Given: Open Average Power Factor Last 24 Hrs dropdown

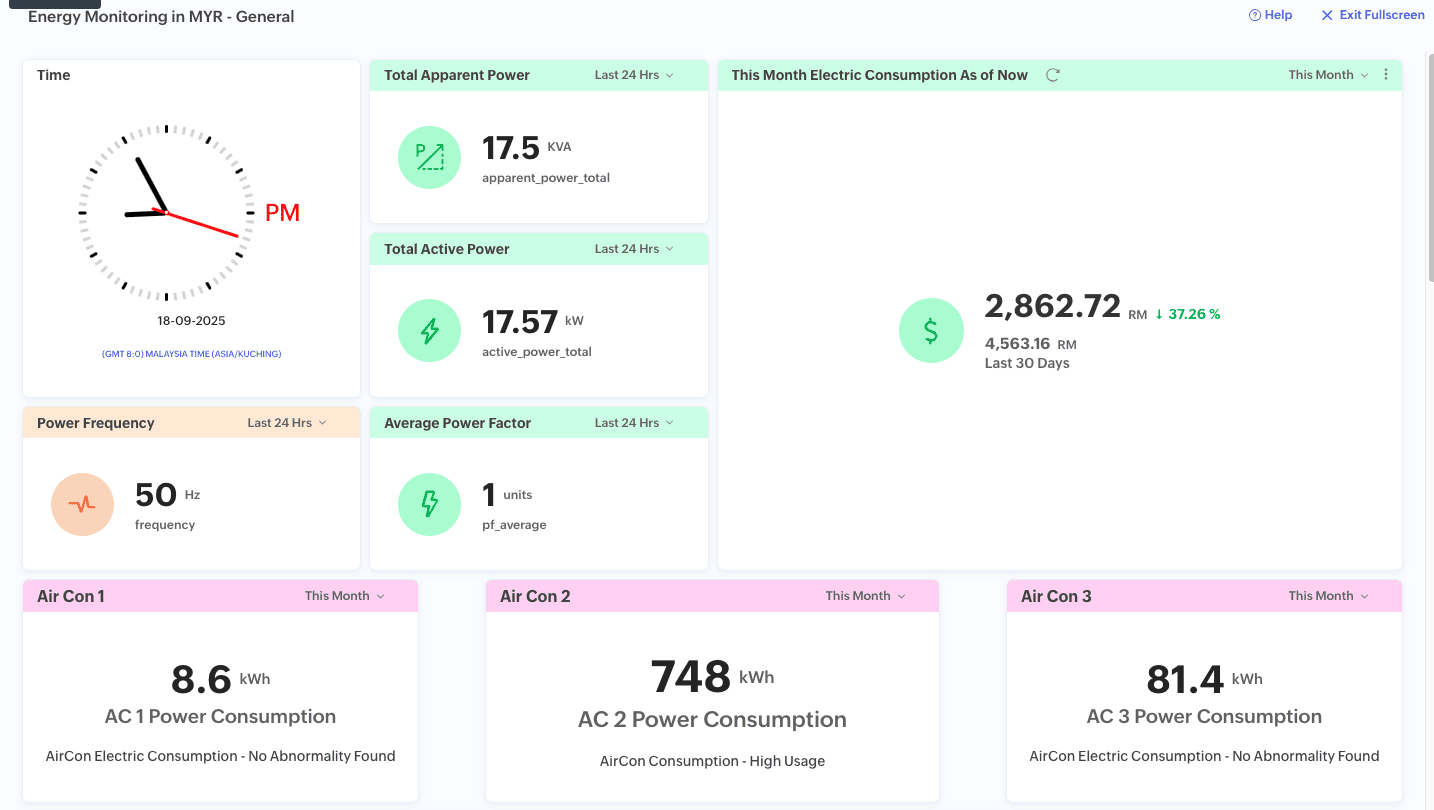Looking at the screenshot, I should (x=634, y=423).
